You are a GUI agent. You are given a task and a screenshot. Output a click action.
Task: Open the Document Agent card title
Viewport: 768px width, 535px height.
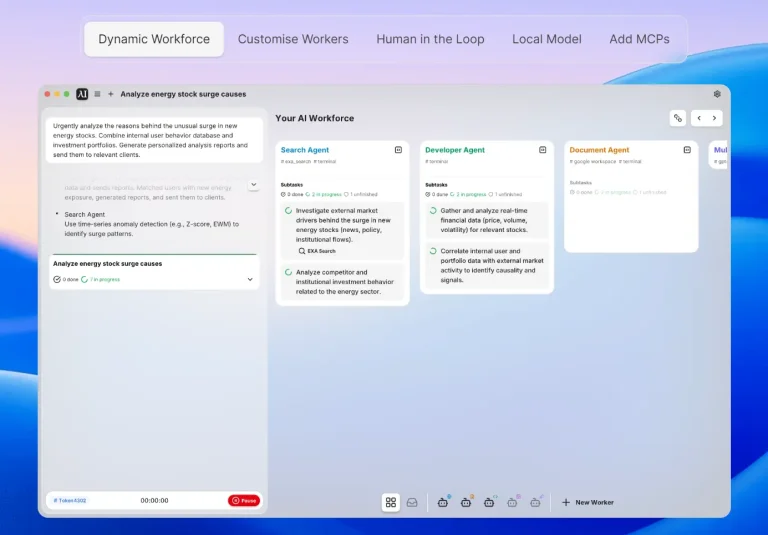[x=600, y=150]
